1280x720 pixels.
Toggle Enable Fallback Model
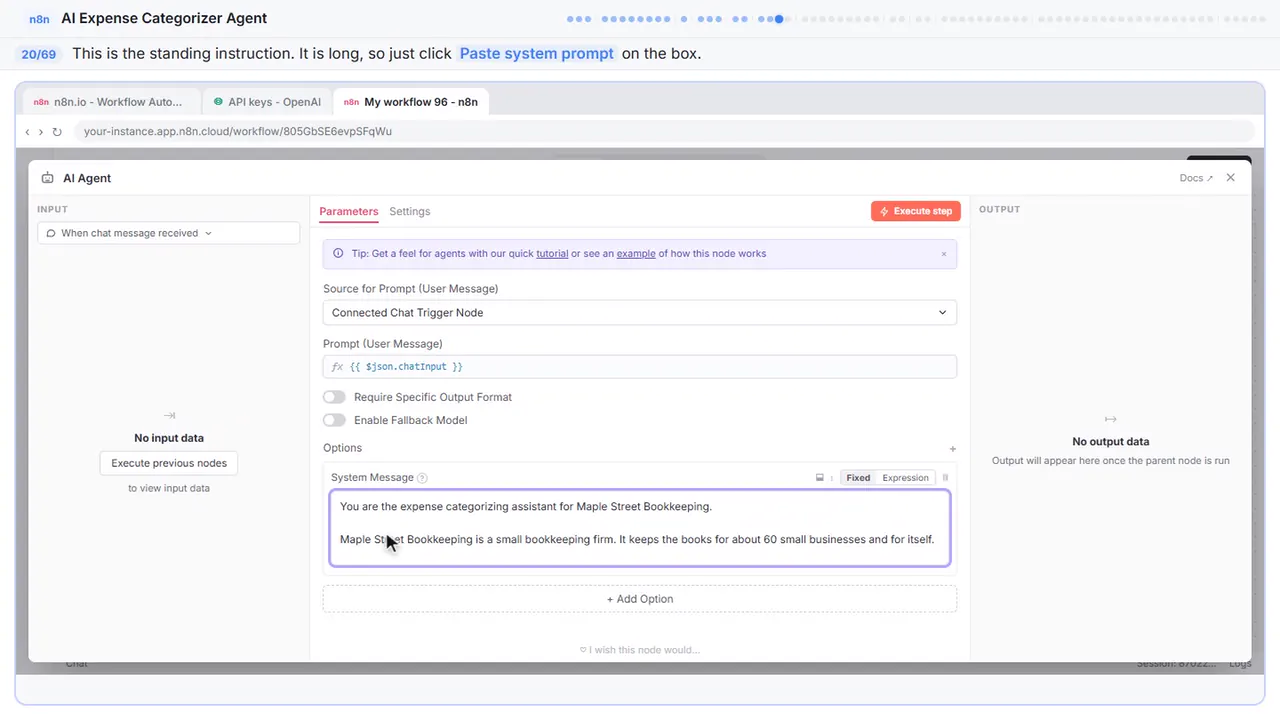pyautogui.click(x=334, y=420)
